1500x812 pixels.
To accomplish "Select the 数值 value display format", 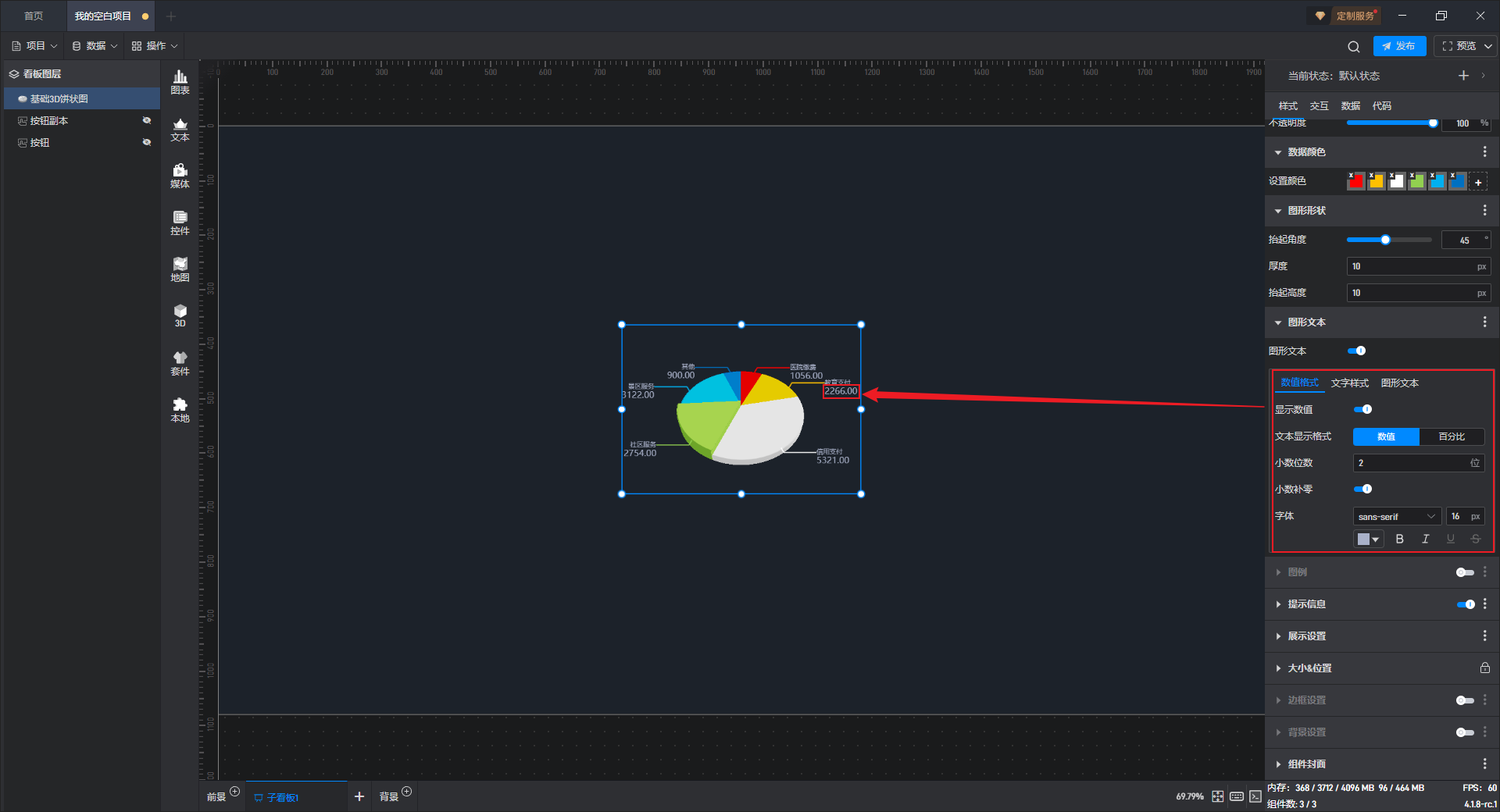I will coord(1386,437).
